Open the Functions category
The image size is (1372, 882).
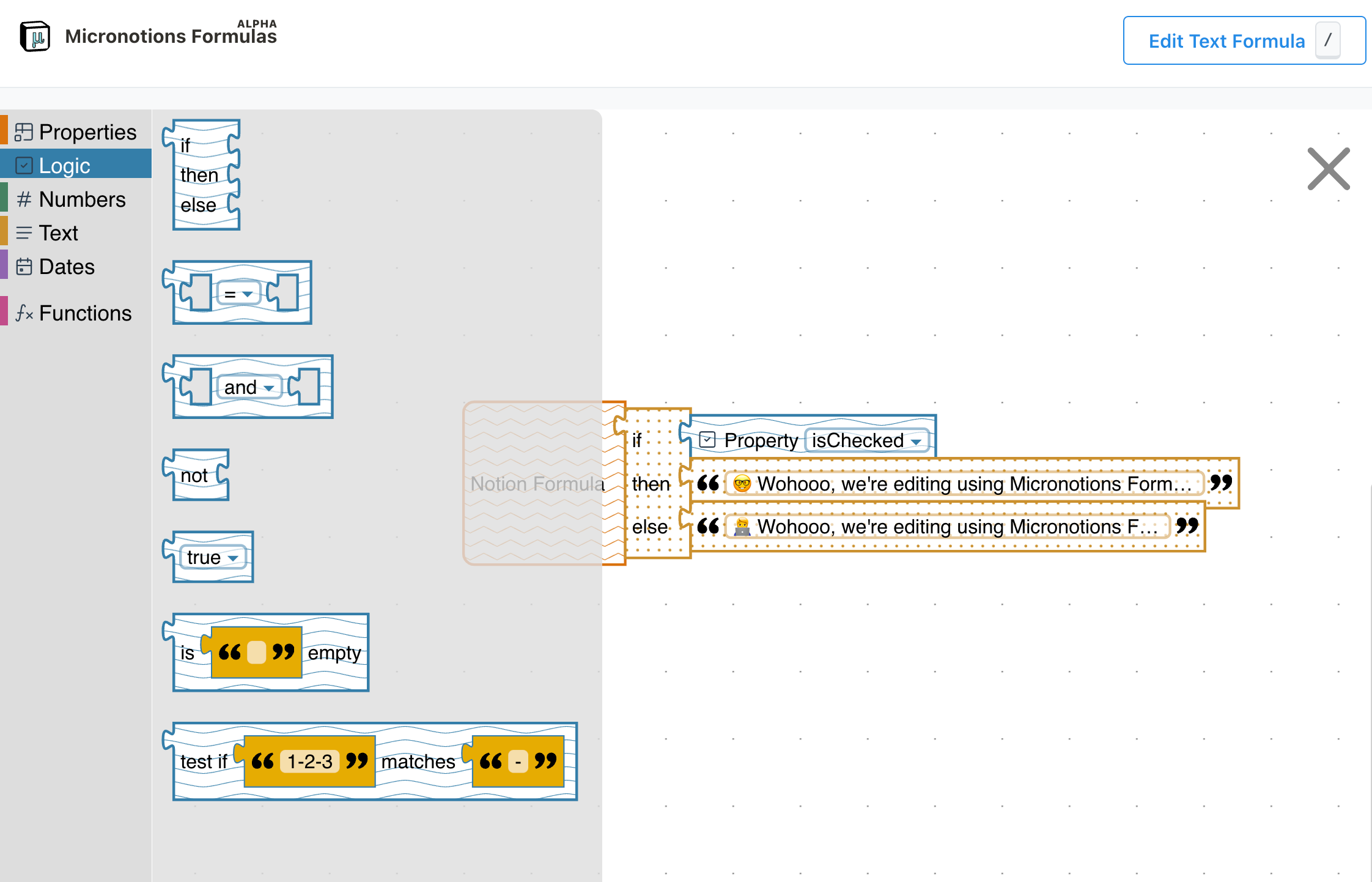point(76,313)
